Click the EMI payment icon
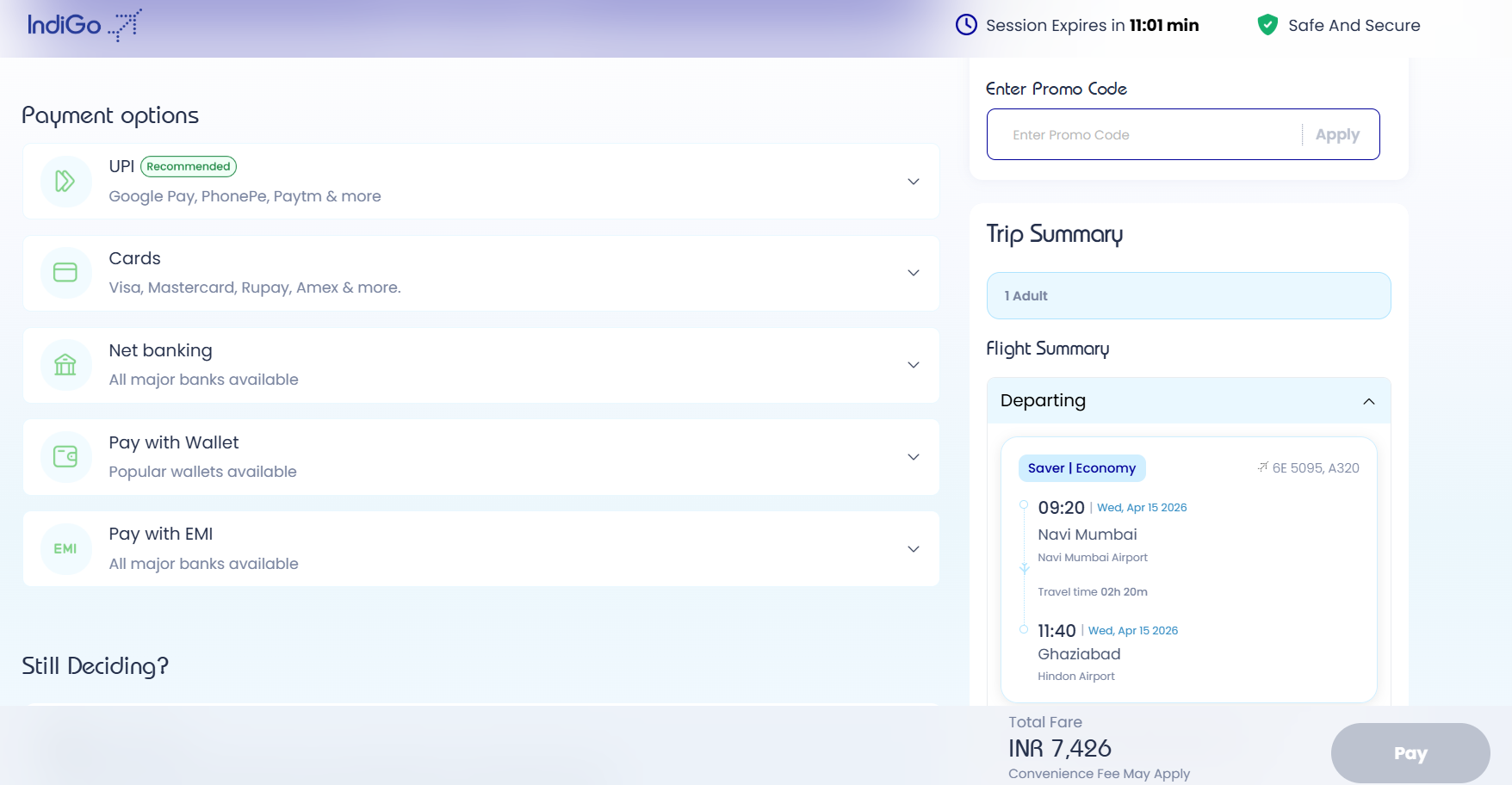The width and height of the screenshot is (1512, 785). pyautogui.click(x=65, y=549)
